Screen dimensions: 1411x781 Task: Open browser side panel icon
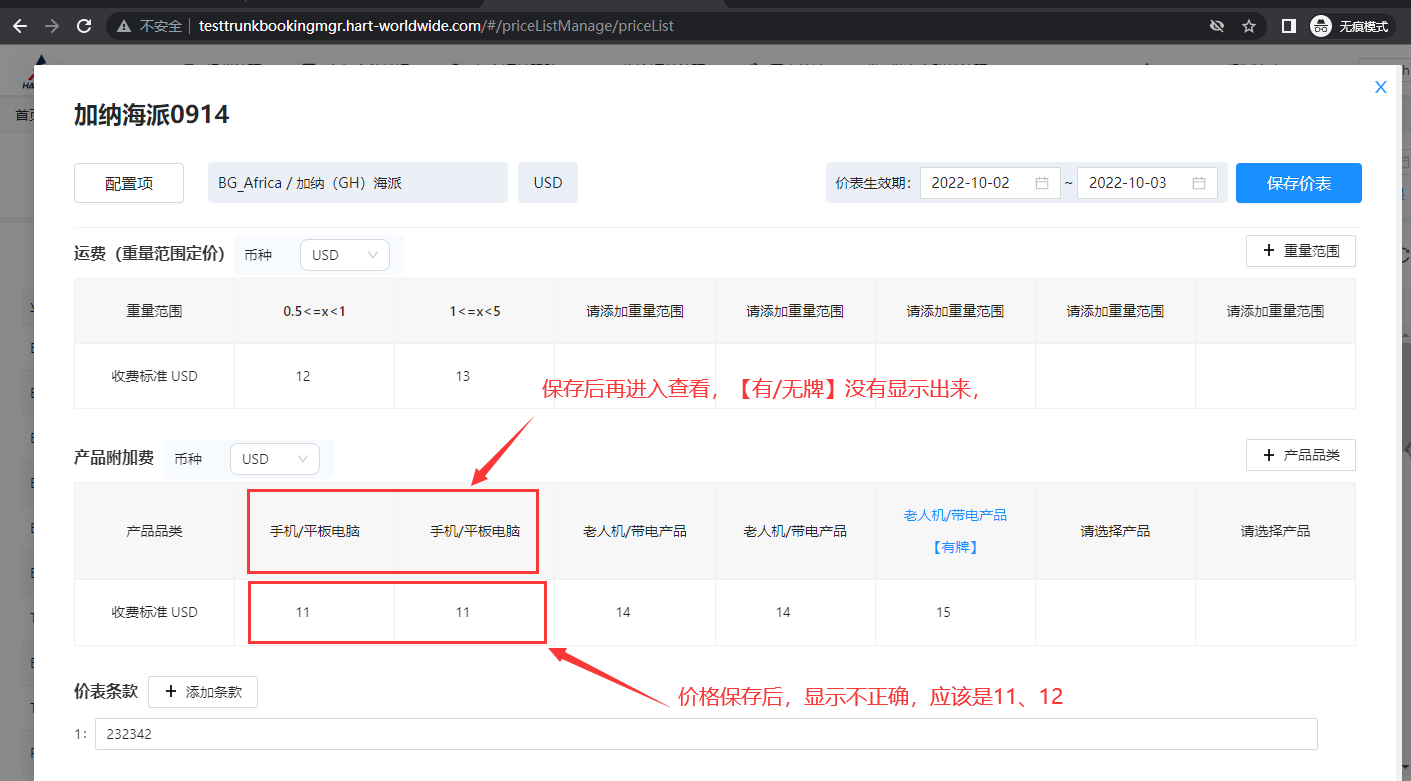coord(1289,26)
